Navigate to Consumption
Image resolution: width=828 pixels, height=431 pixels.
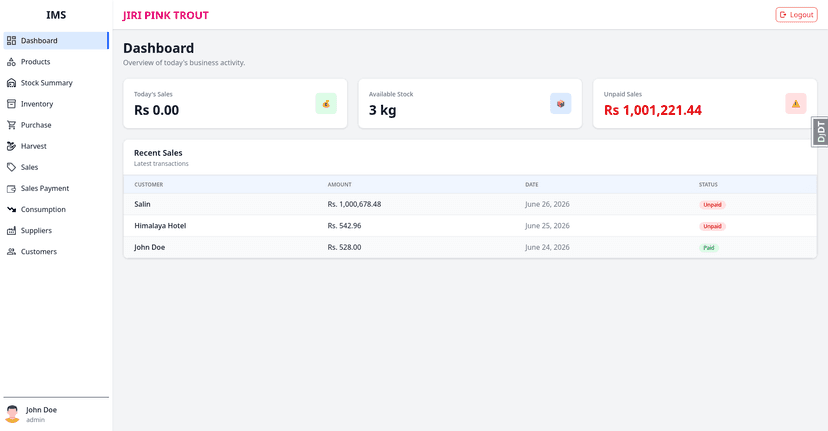(x=56, y=210)
